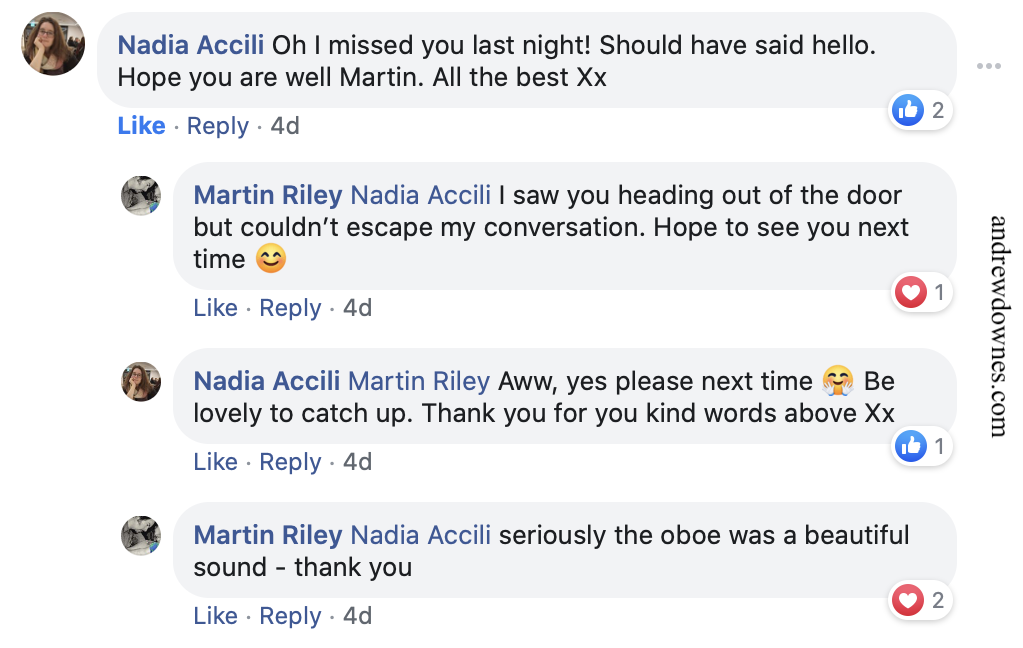The width and height of the screenshot is (1023, 648).
Task: Click the heart reaction on the oboe comment
Action: click(x=908, y=600)
